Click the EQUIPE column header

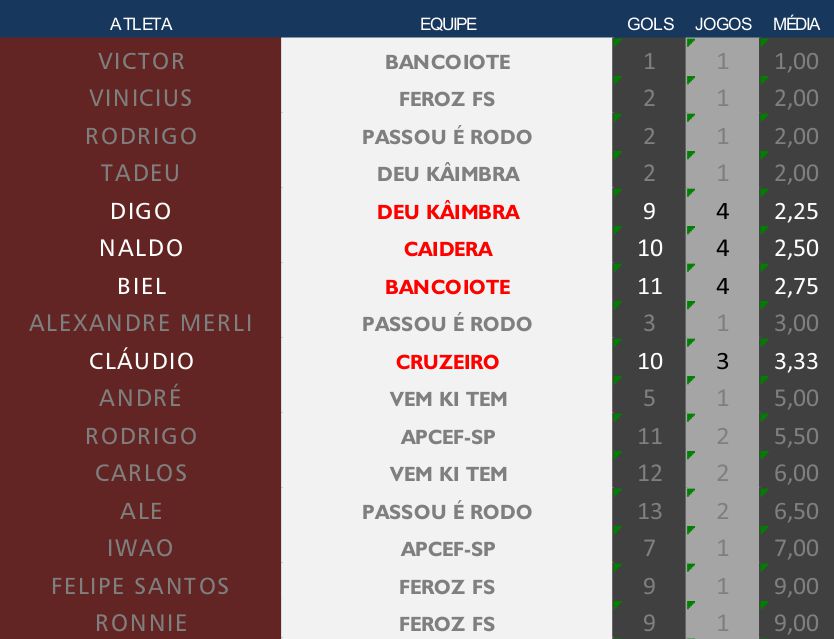(x=447, y=24)
